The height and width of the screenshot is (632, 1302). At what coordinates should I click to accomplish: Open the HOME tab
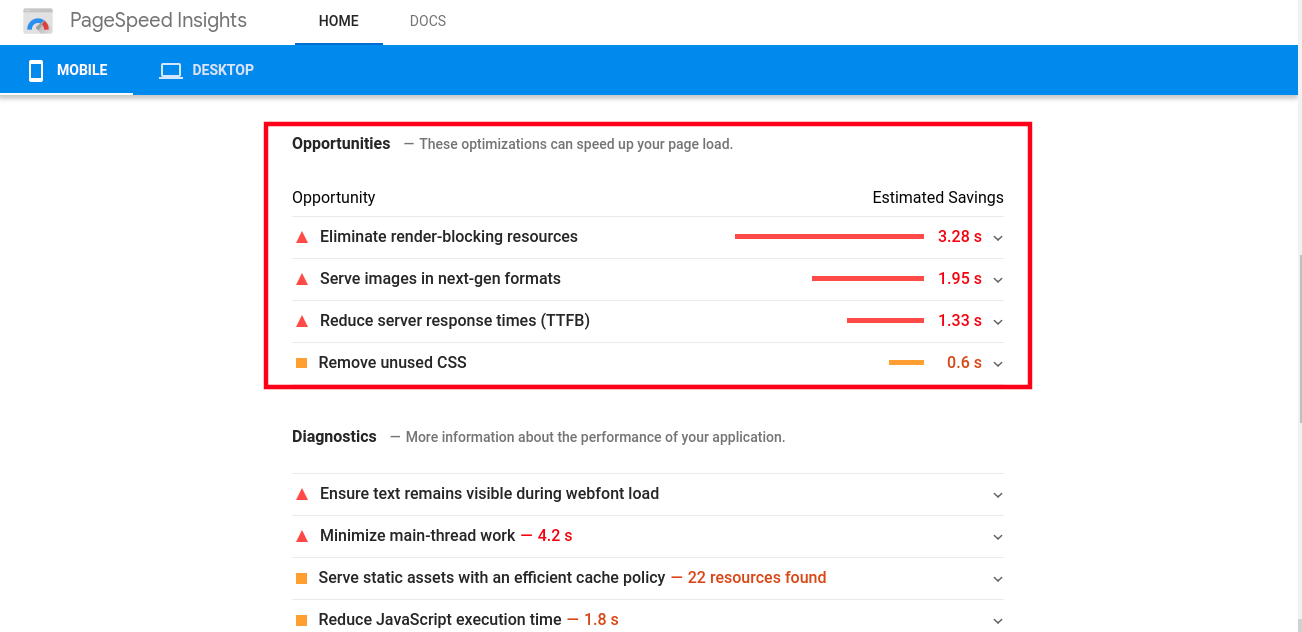point(338,21)
